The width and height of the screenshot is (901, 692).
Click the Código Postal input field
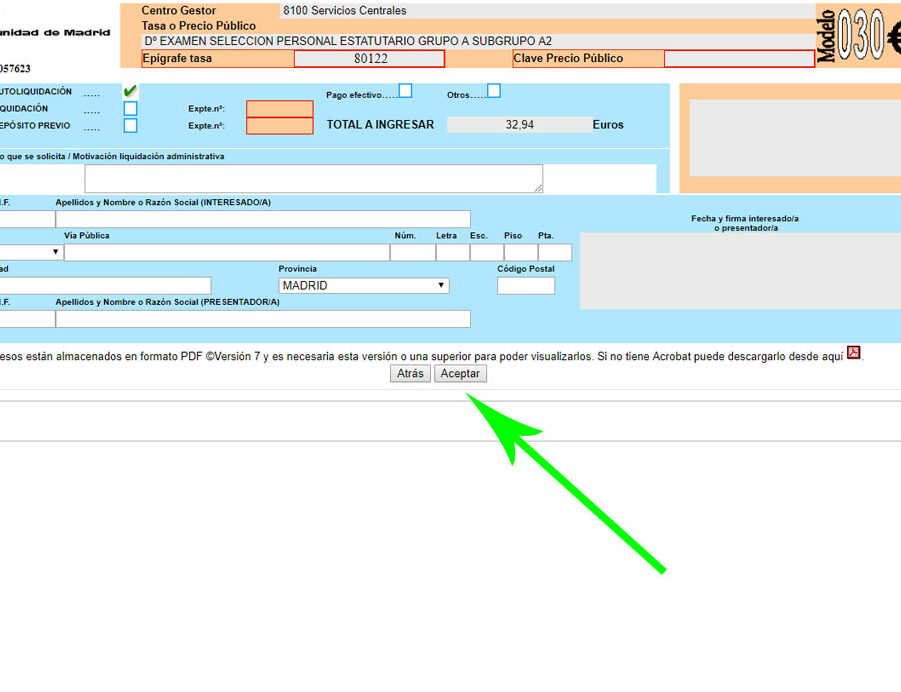click(525, 286)
